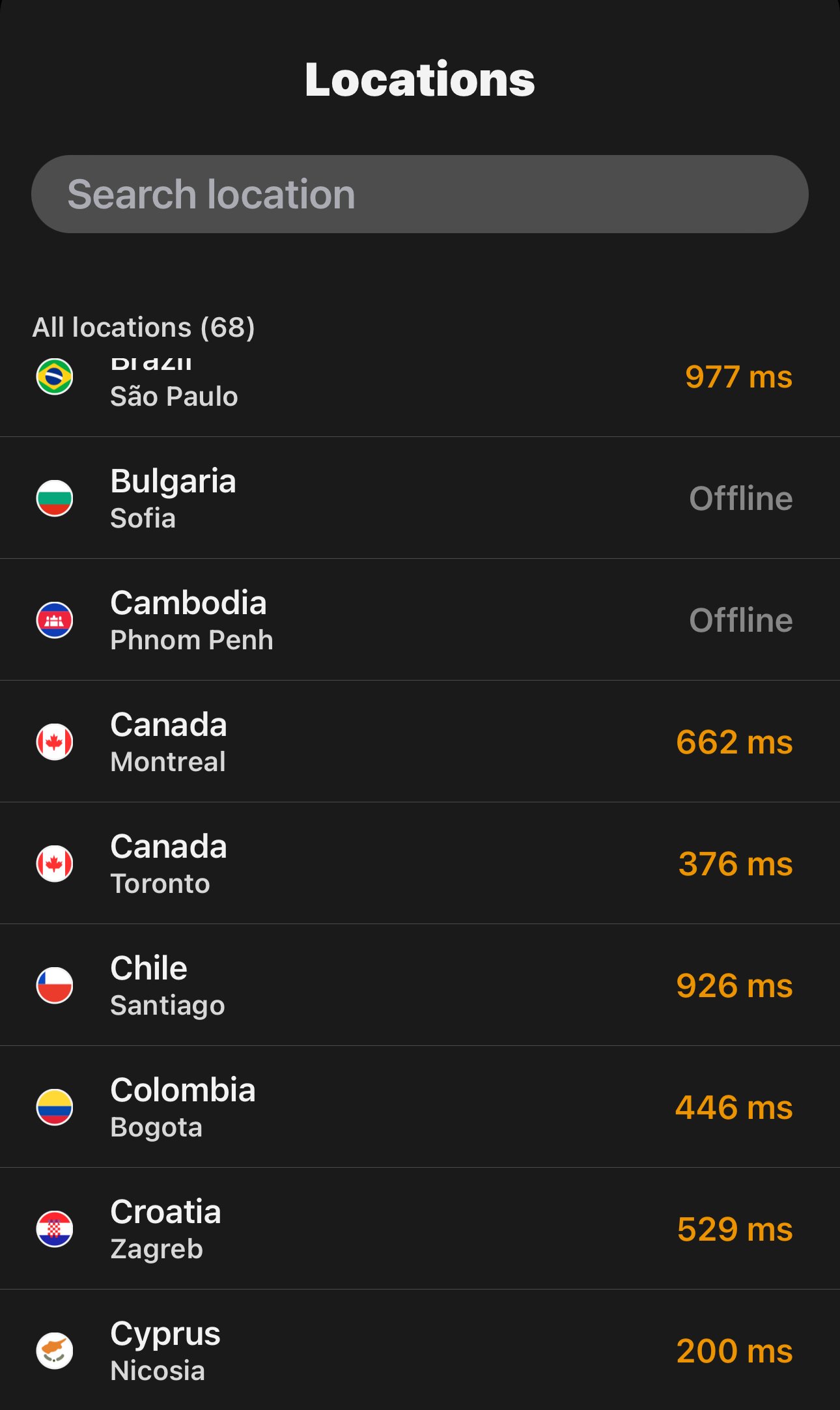Tap the Offline status for Cambodia
The image size is (840, 1410).
(740, 621)
